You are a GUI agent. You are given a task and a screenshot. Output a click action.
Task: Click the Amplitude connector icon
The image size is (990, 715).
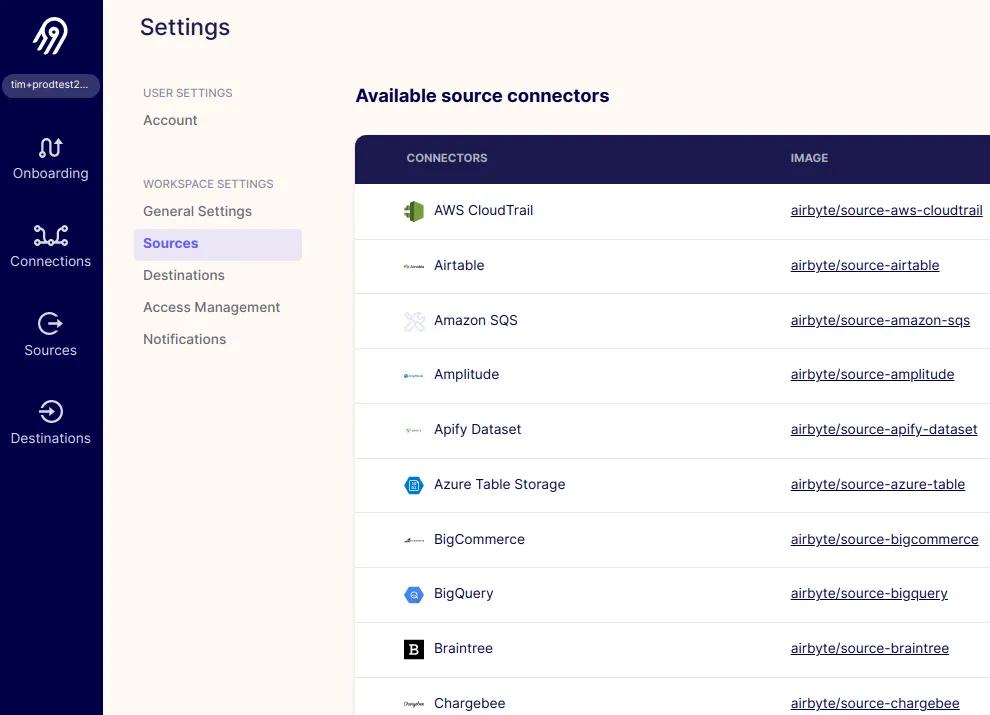coord(414,375)
